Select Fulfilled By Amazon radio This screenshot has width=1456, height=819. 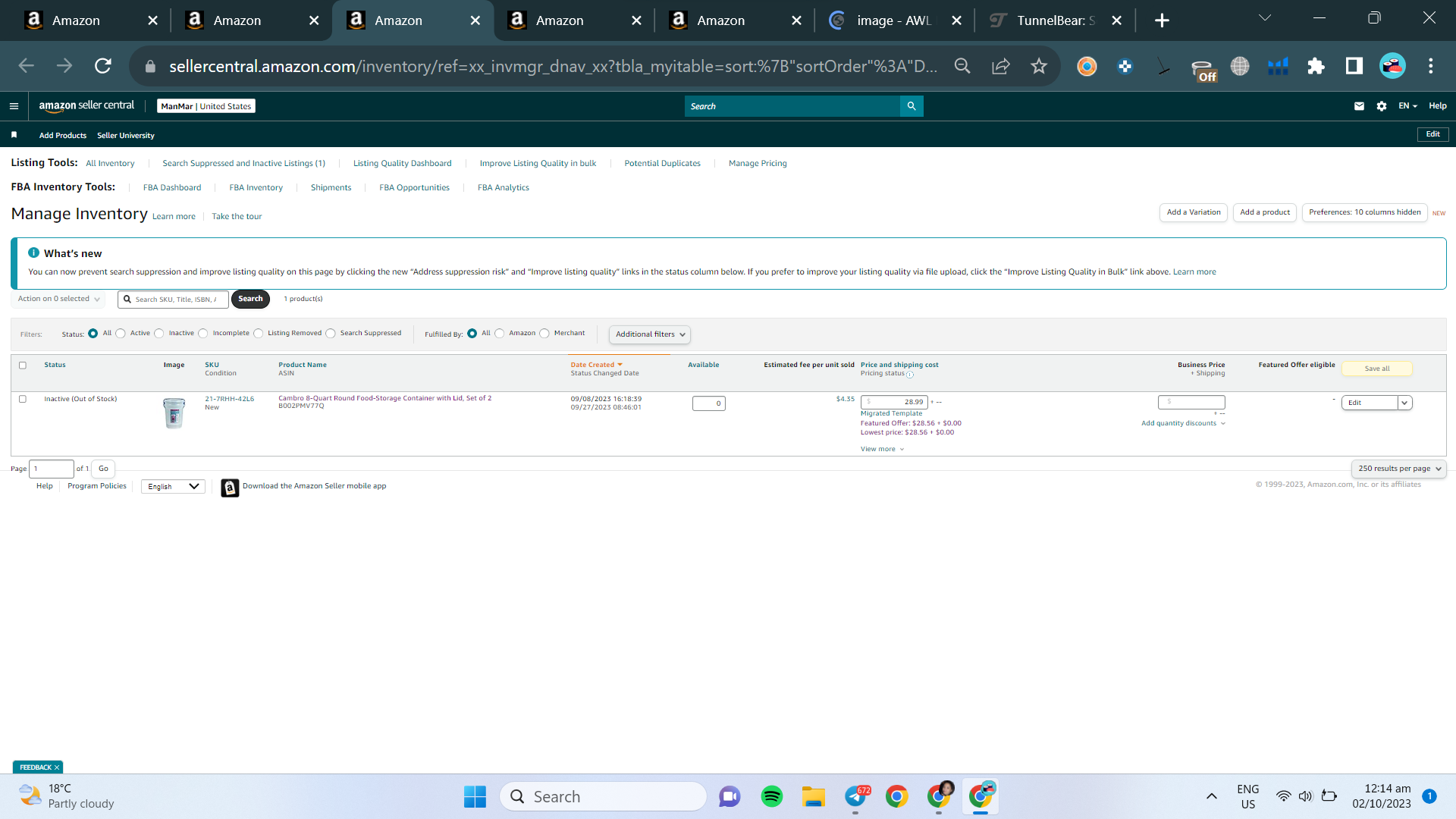pyautogui.click(x=500, y=334)
